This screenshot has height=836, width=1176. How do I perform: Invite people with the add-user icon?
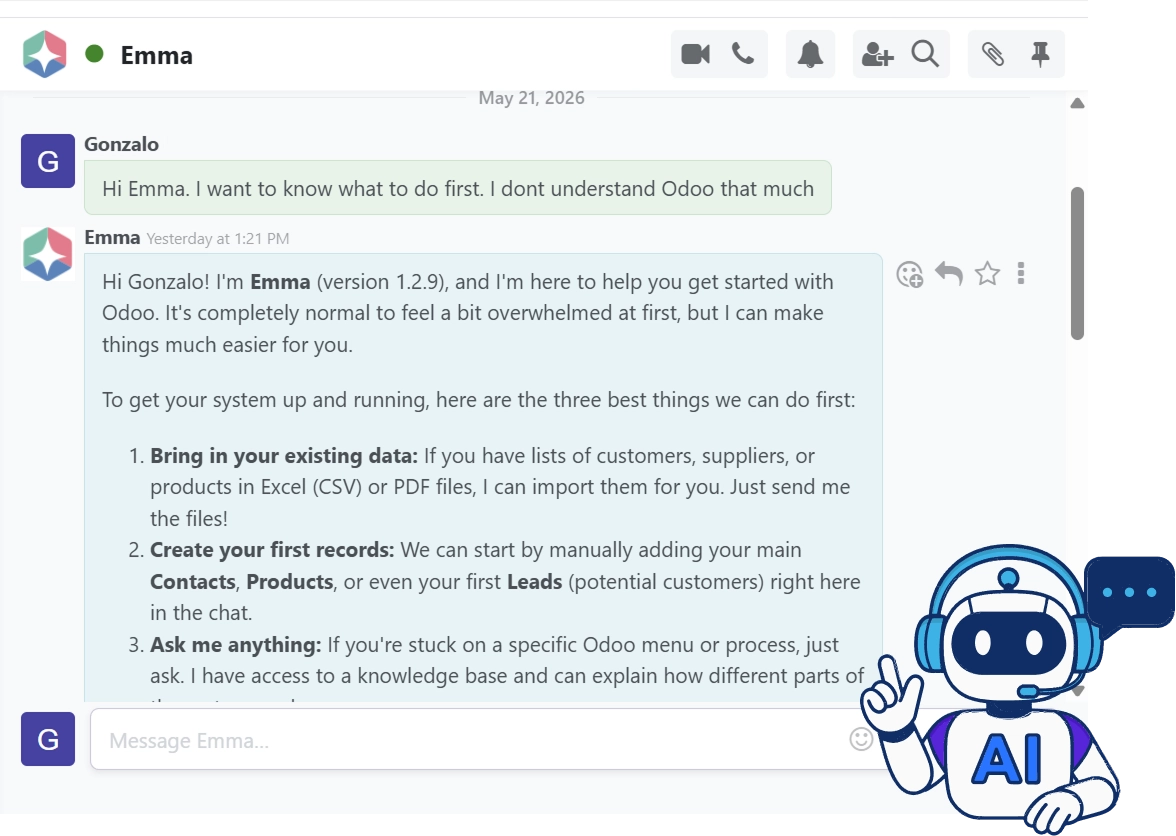click(877, 54)
